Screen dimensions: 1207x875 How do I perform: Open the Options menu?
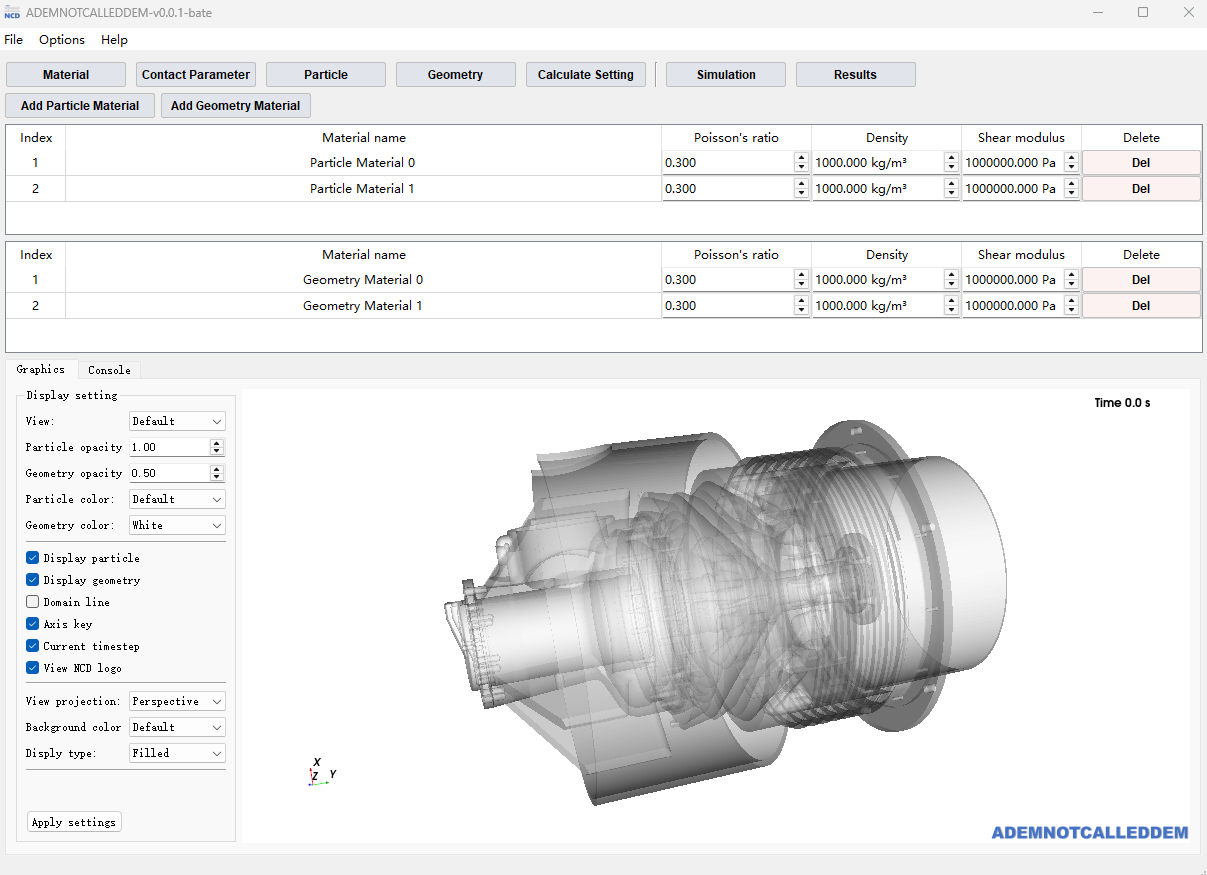click(61, 40)
